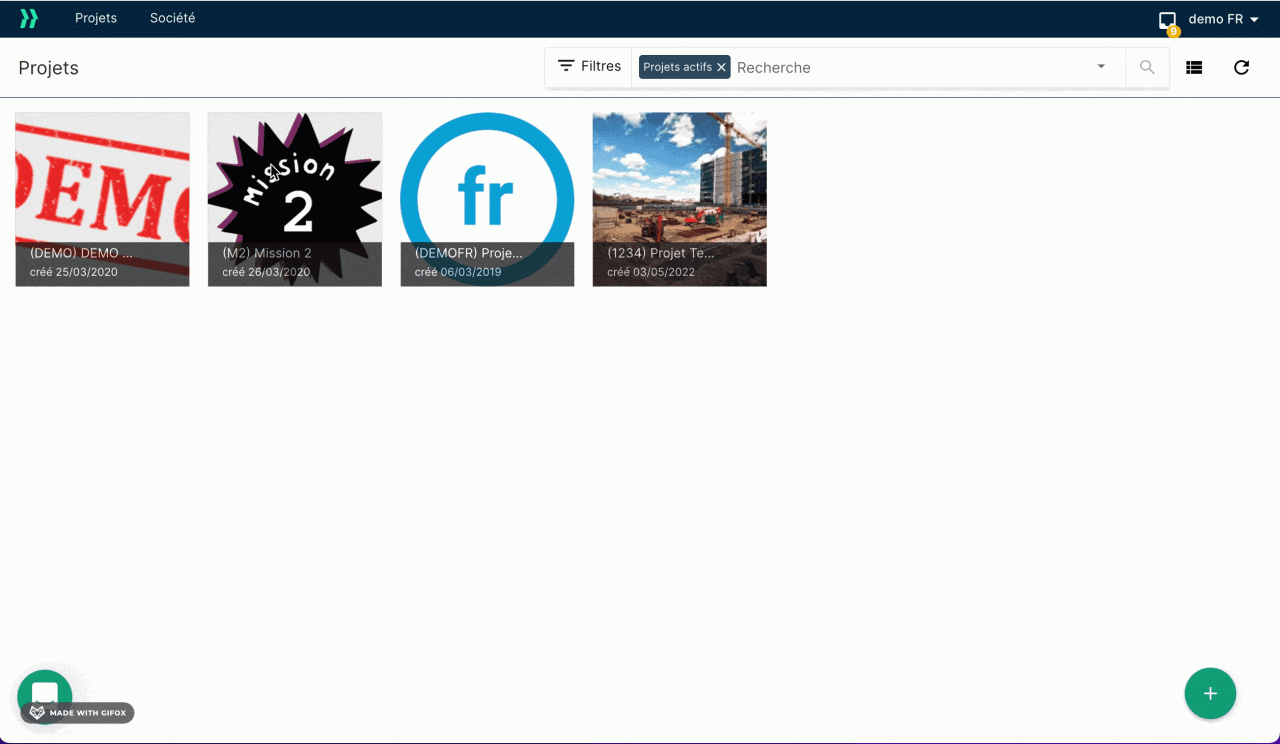This screenshot has width=1280, height=744.
Task: Open the Société menu item
Action: coord(172,18)
